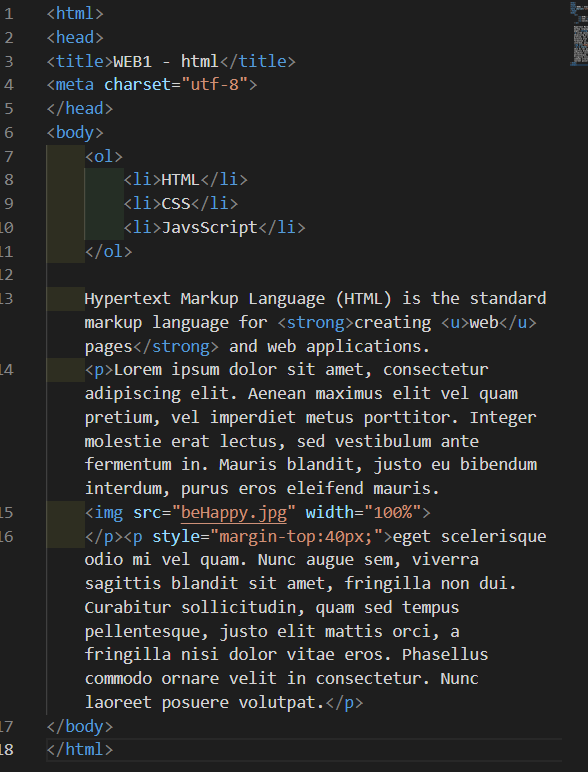Click the strong opening tag
The height and width of the screenshot is (772, 588).
316,322
